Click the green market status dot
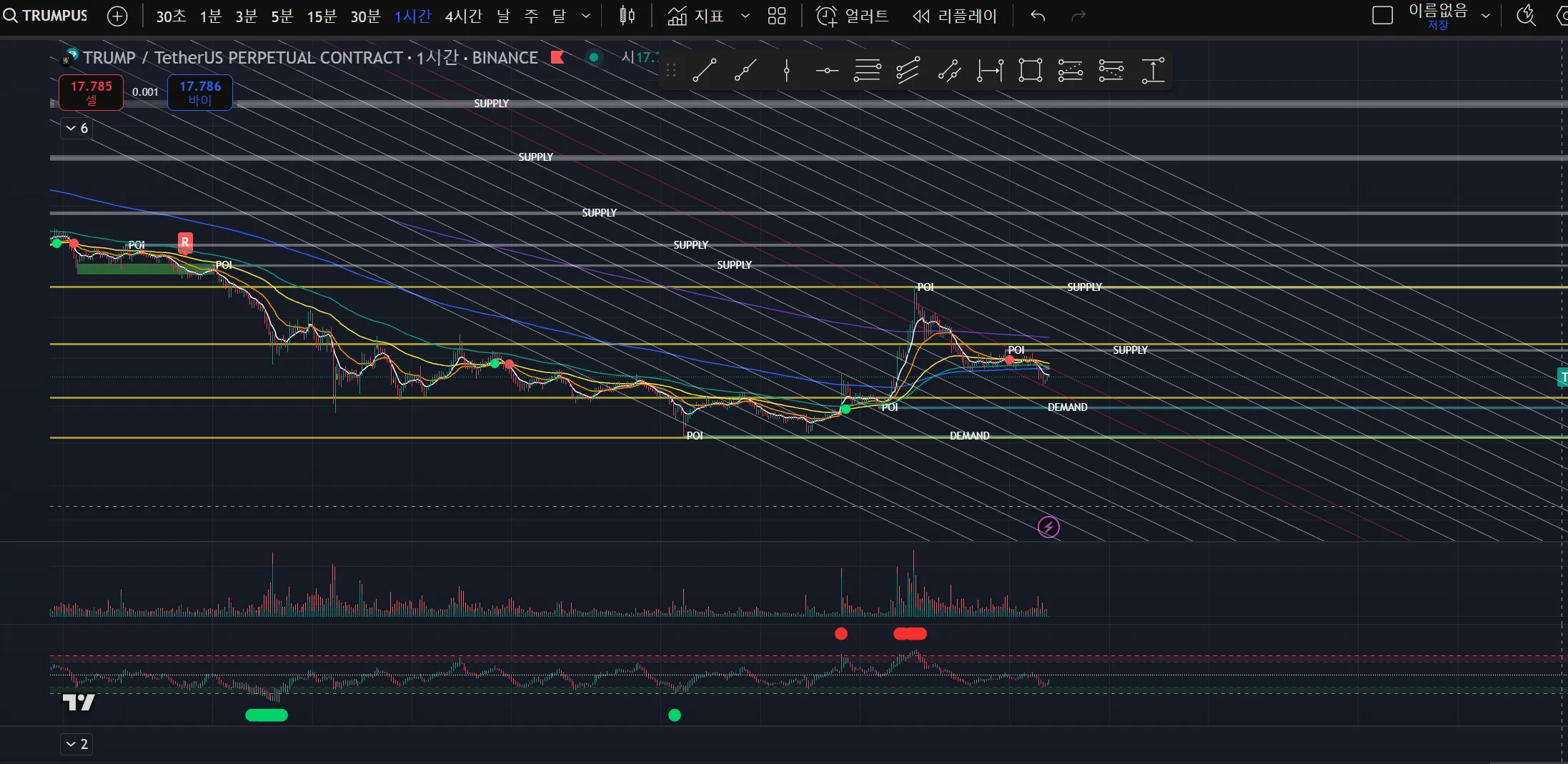The width and height of the screenshot is (1568, 764). point(593,57)
